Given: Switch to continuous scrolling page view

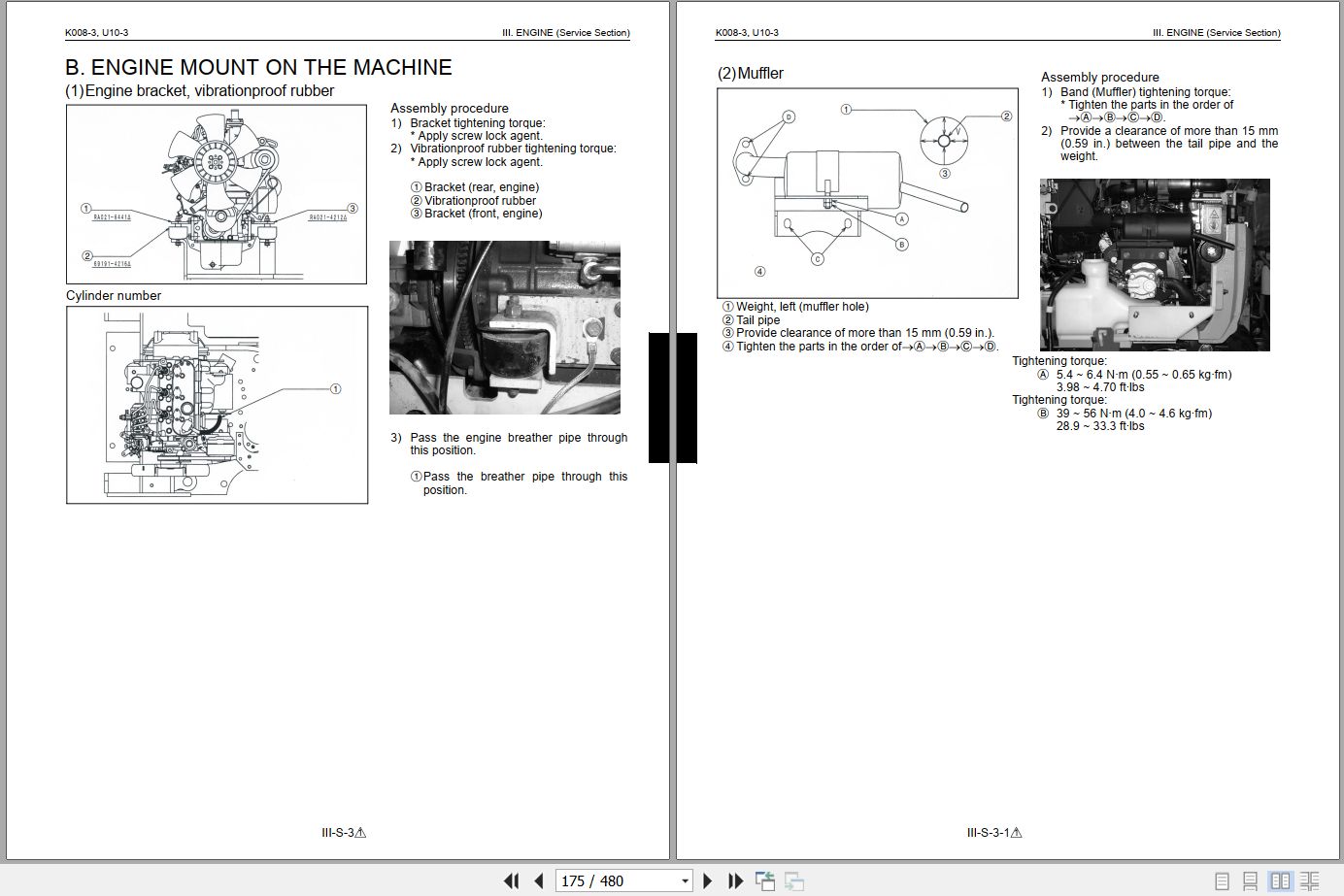Looking at the screenshot, I should 1251,881.
